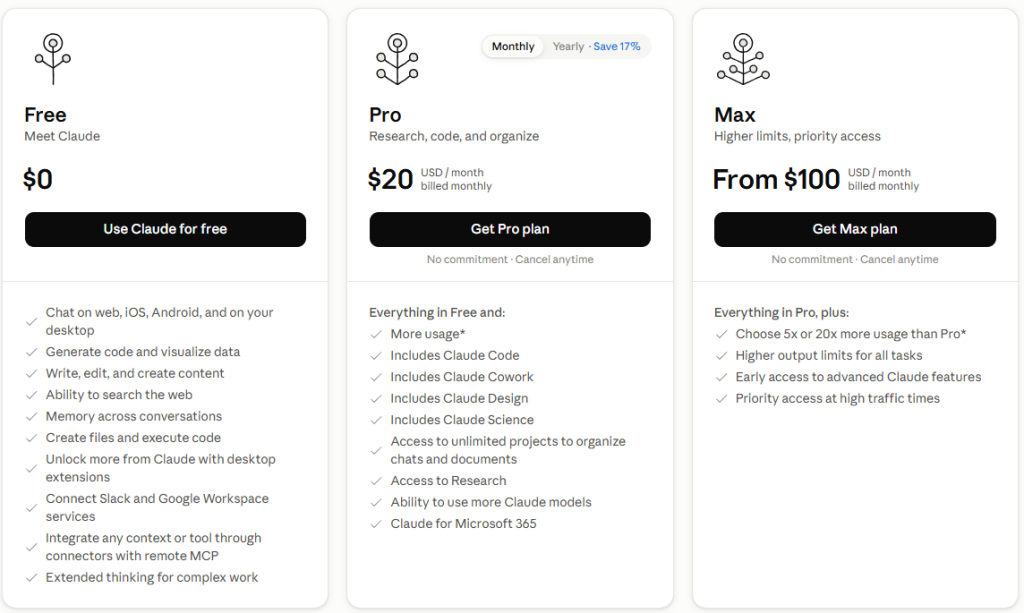Click Use Claude for free button
Image resolution: width=1024 pixels, height=613 pixels.
click(x=165, y=229)
